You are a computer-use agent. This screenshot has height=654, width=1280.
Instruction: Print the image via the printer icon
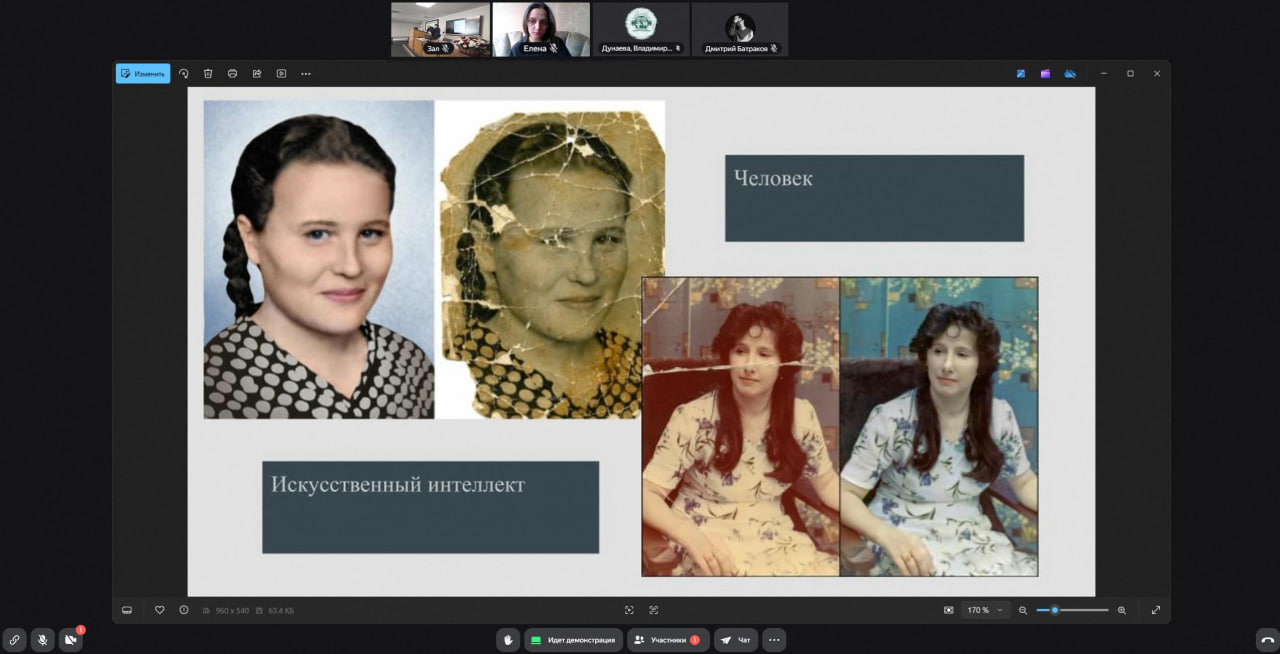coord(232,73)
